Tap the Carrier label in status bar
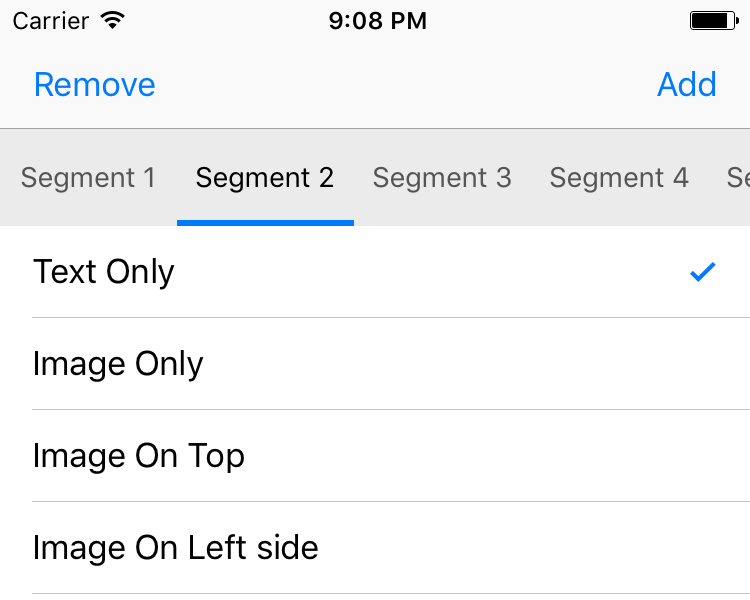The image size is (750, 600). point(49,20)
